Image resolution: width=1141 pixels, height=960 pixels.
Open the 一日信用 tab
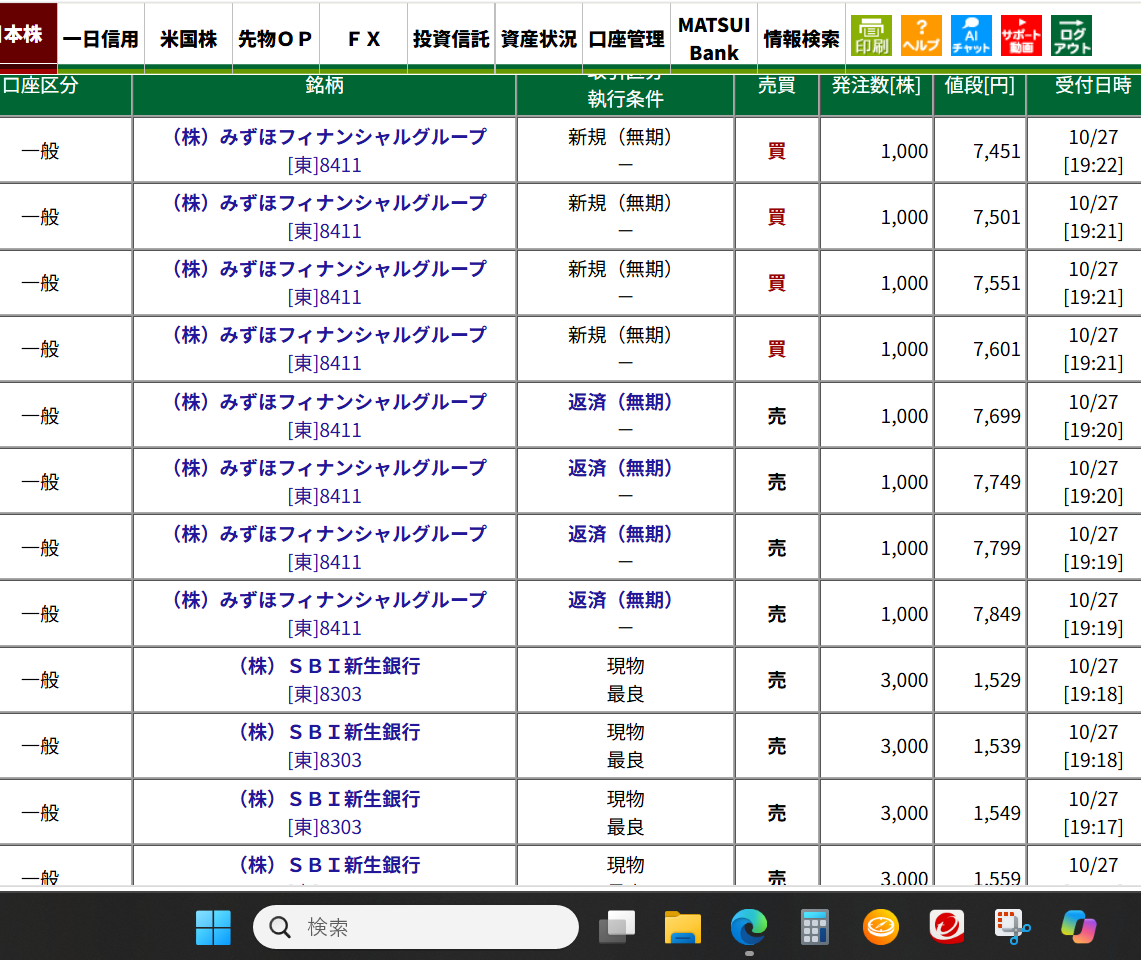tap(101, 39)
